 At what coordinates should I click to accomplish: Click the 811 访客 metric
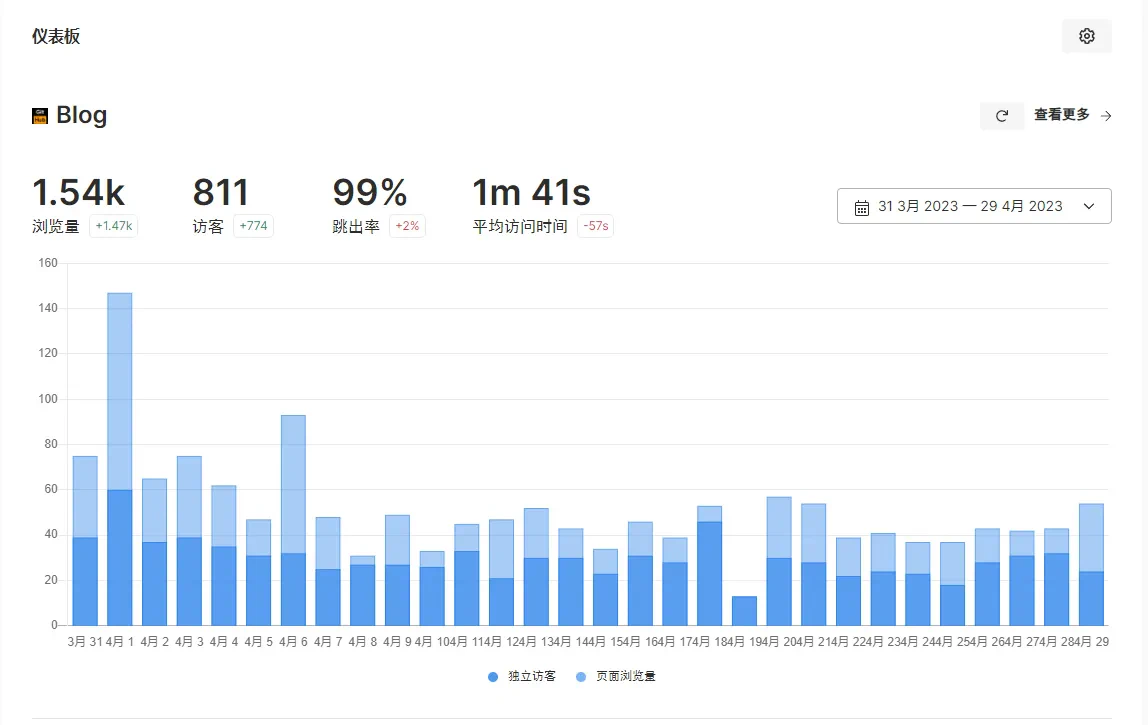click(x=220, y=193)
